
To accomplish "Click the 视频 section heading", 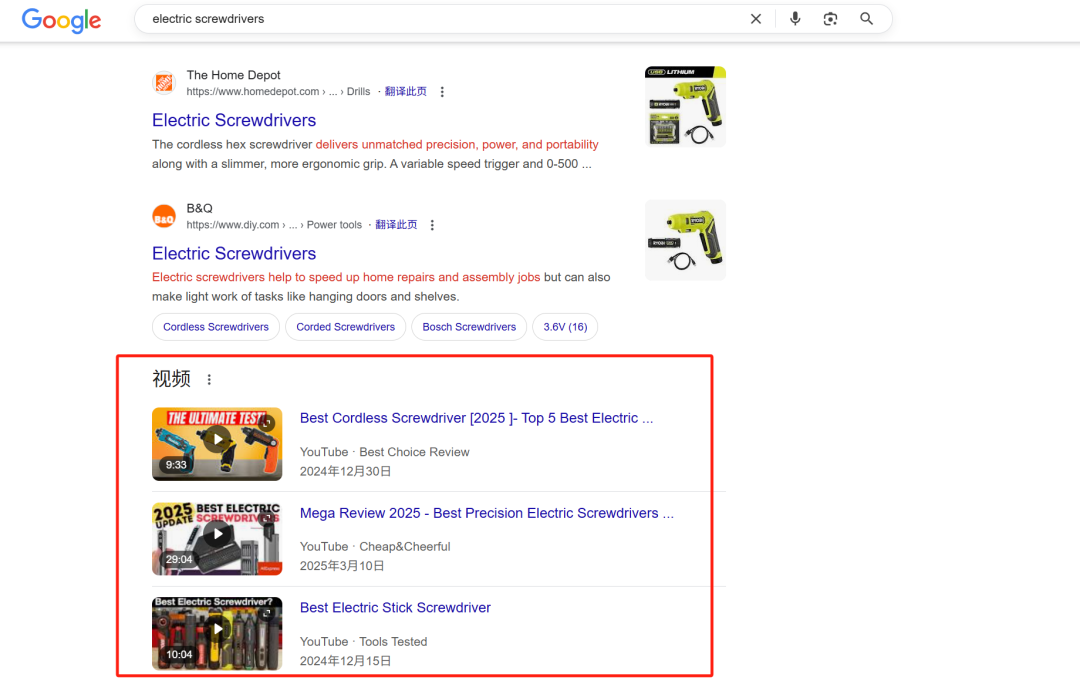I will (x=172, y=379).
